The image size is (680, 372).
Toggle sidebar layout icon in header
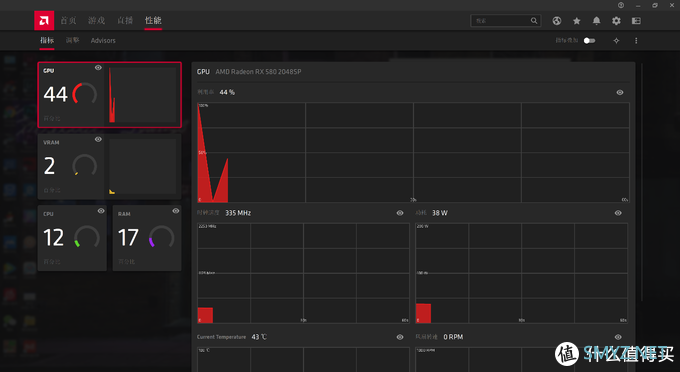click(636, 21)
